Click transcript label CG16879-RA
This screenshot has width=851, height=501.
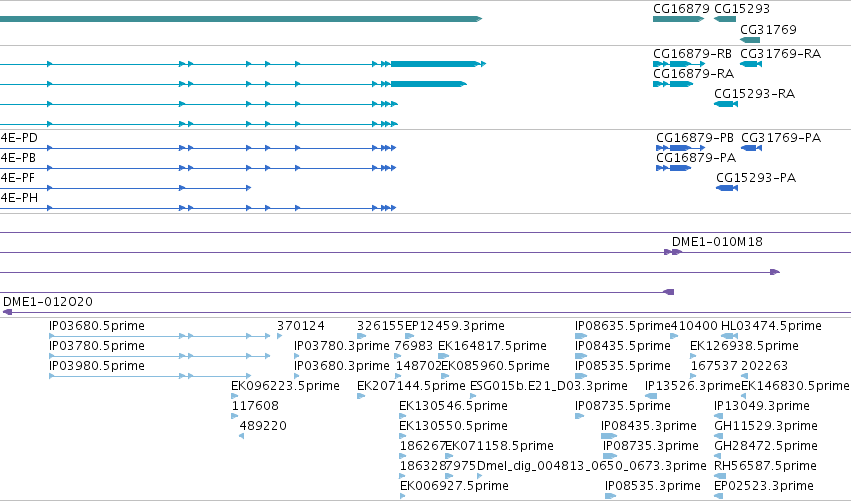click(694, 74)
